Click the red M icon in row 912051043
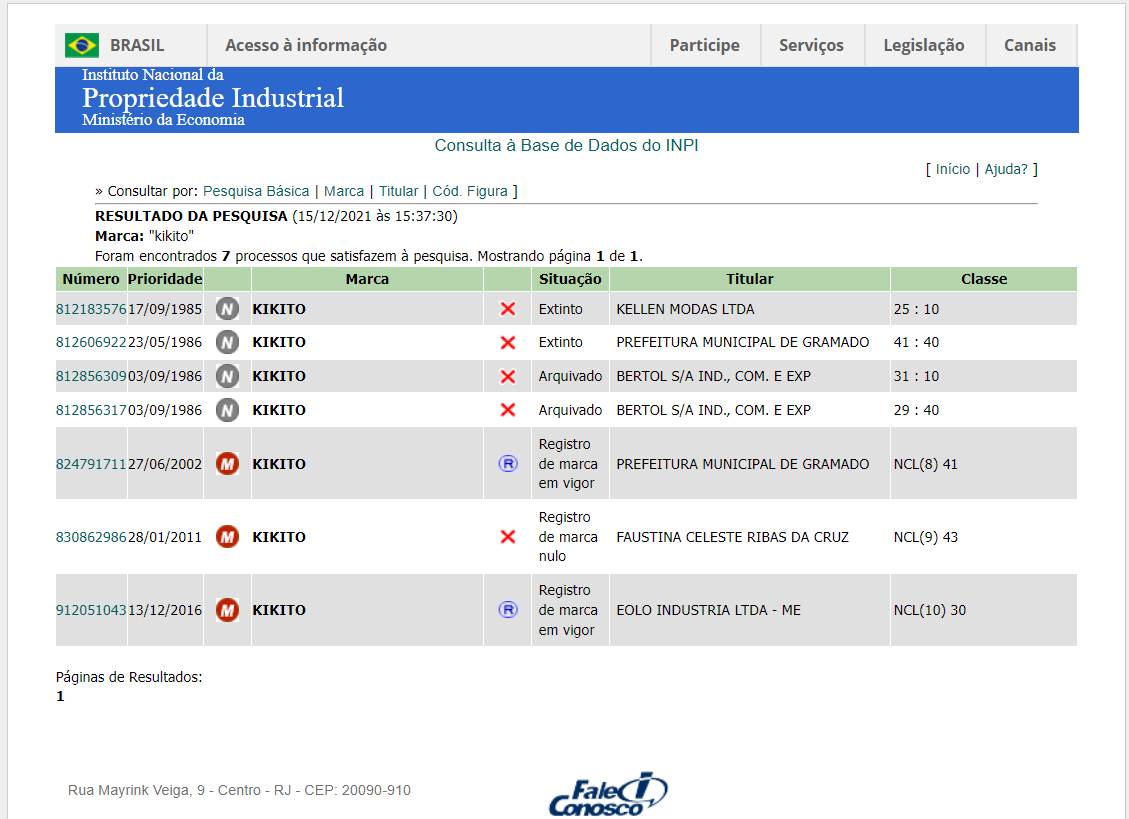 228,610
